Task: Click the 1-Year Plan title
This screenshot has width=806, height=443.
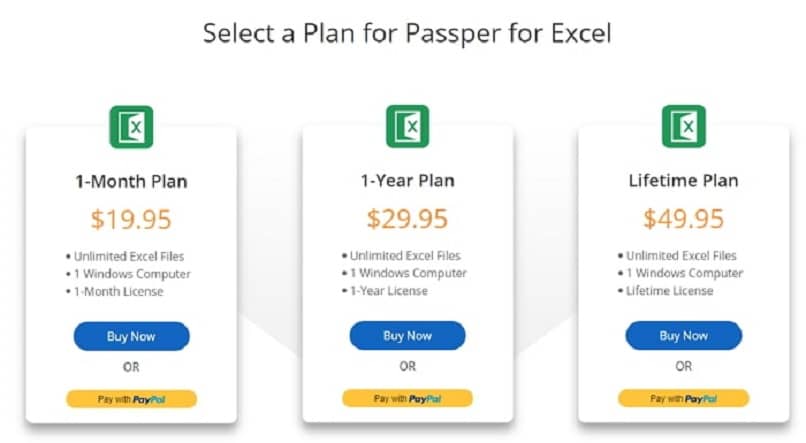Action: [407, 181]
